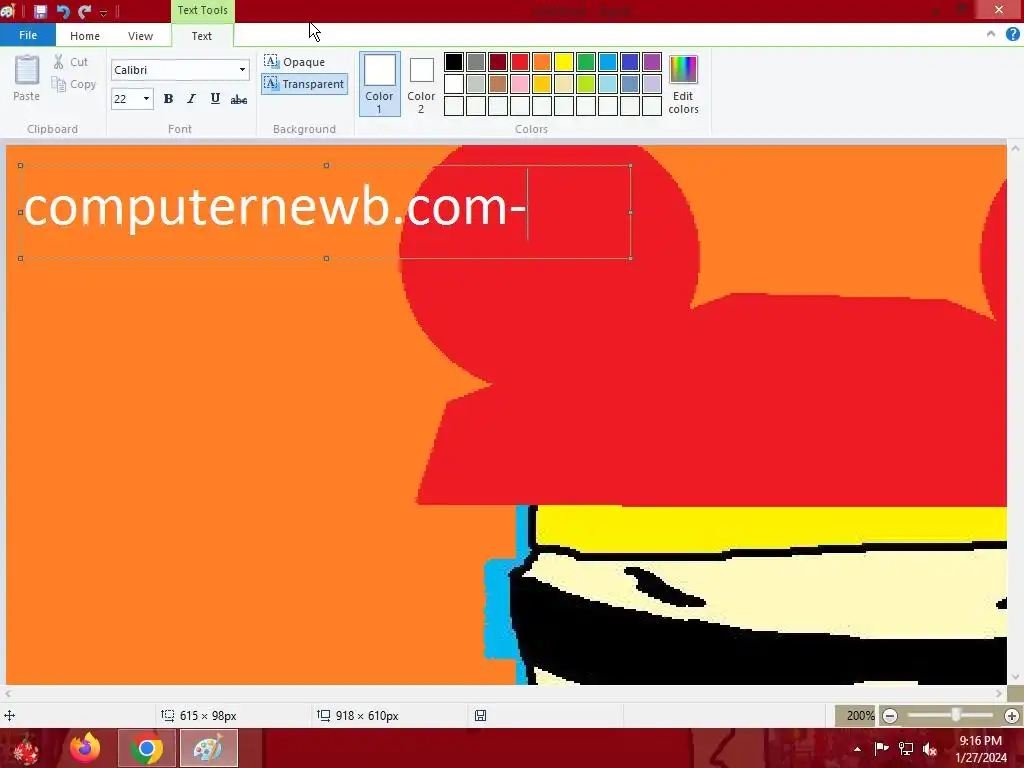Click the Action Center flag tray icon
The height and width of the screenshot is (768, 1024).
(x=881, y=748)
